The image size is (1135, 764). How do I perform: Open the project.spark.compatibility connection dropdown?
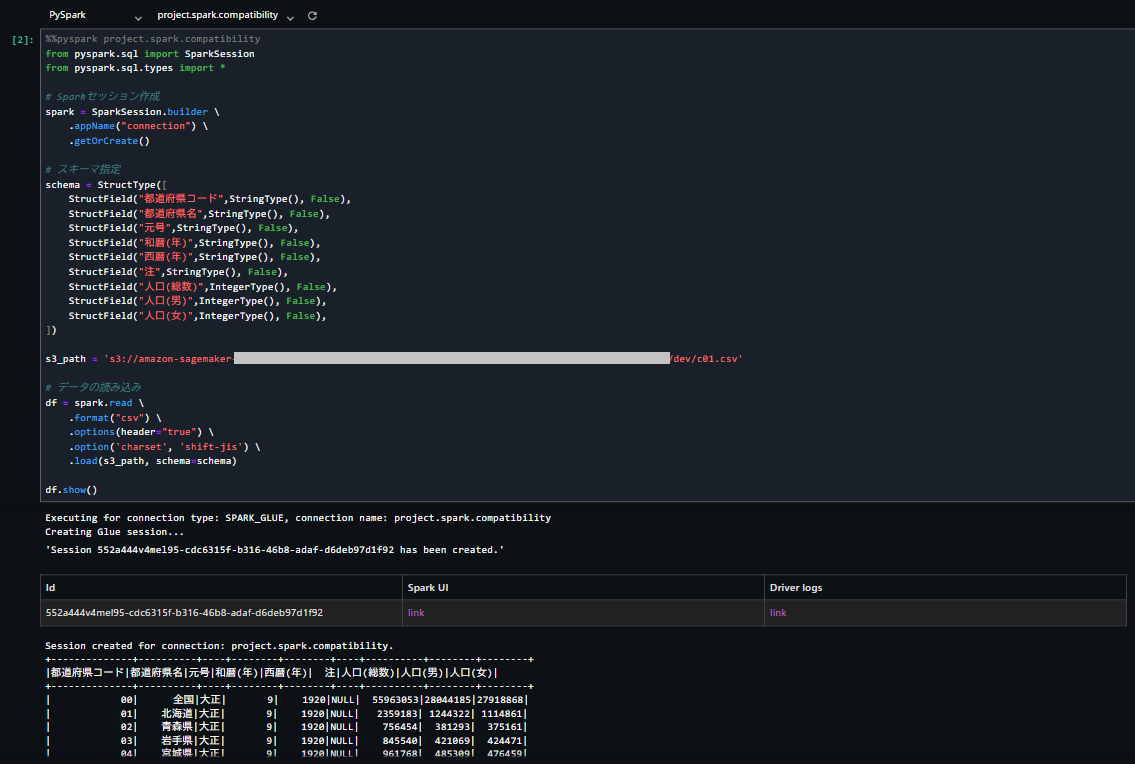tap(225, 15)
